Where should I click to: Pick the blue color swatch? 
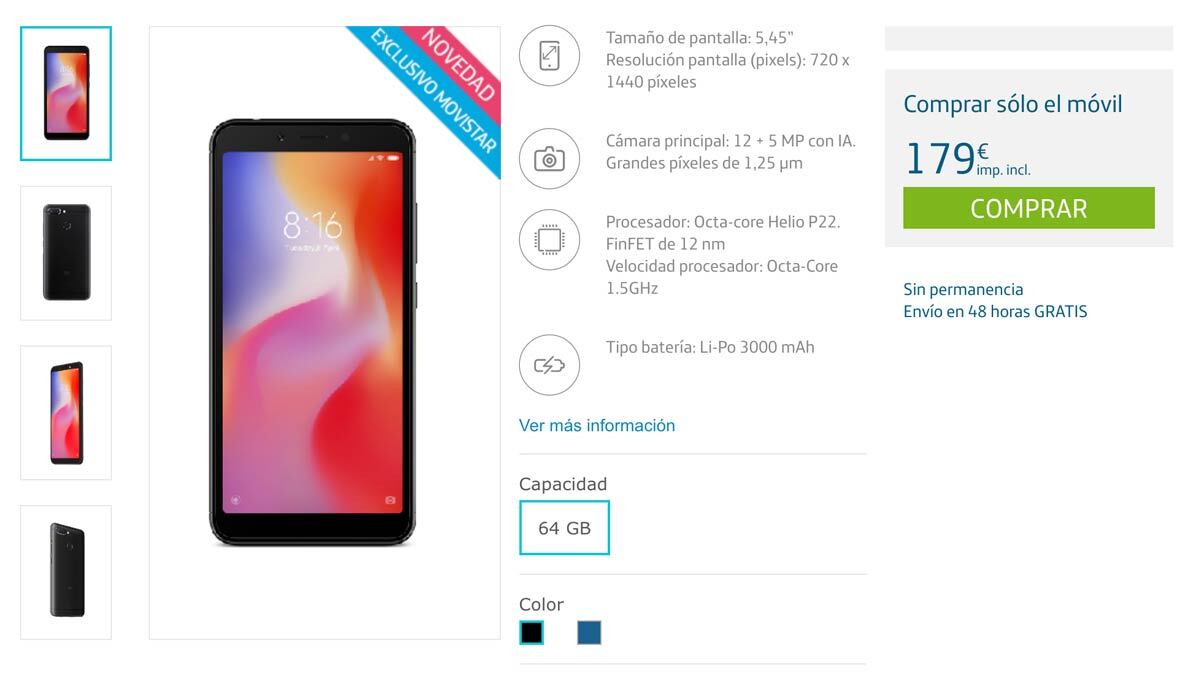click(589, 633)
